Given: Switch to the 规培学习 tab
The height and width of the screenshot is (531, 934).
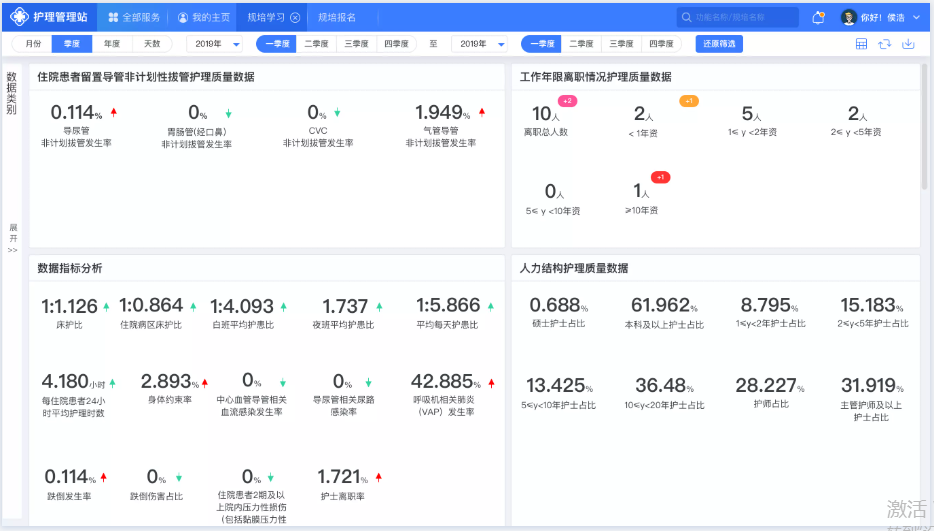Looking at the screenshot, I should tap(266, 17).
